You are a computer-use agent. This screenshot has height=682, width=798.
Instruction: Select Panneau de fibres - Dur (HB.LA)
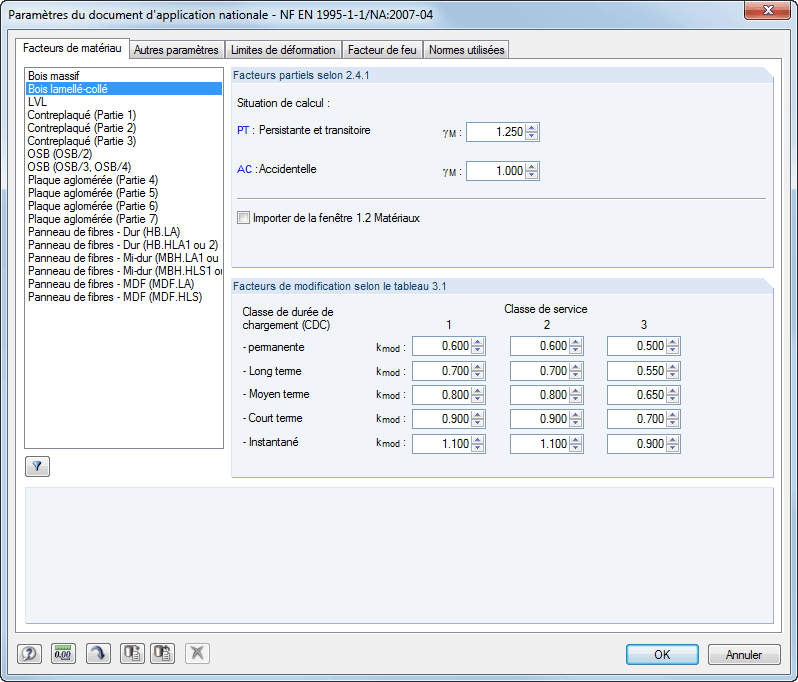[x=124, y=232]
